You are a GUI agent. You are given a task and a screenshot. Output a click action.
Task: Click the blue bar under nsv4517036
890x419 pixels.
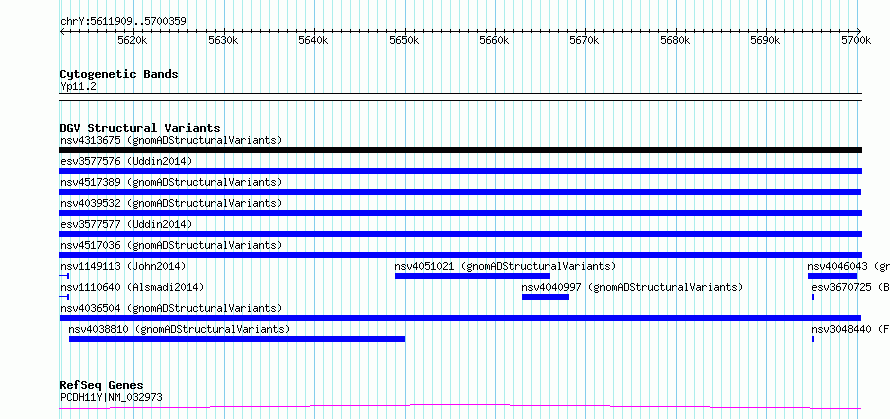(x=460, y=255)
